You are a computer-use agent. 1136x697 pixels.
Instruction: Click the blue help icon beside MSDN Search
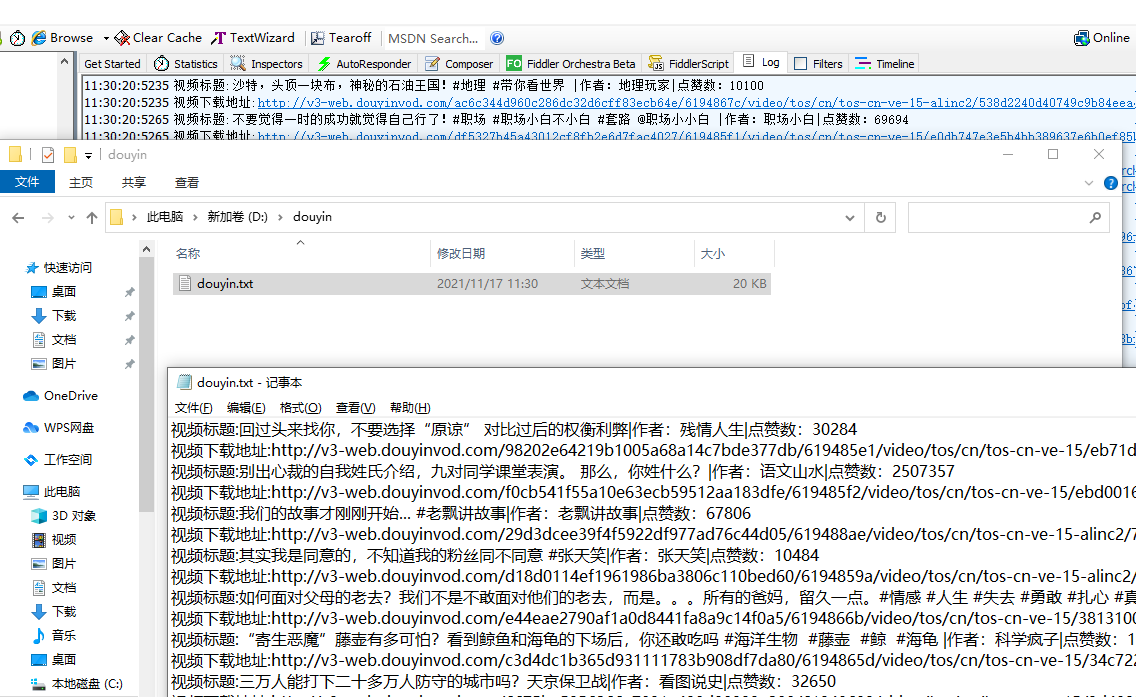[x=497, y=38]
